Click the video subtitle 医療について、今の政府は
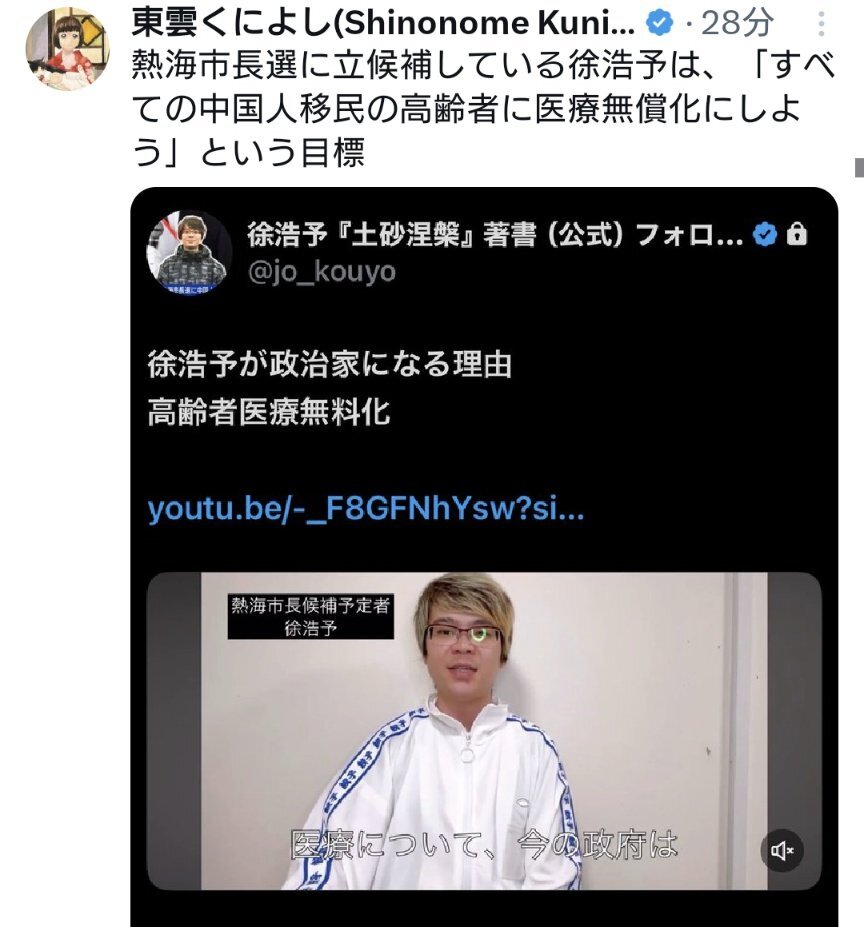This screenshot has width=864, height=927. coord(484,845)
